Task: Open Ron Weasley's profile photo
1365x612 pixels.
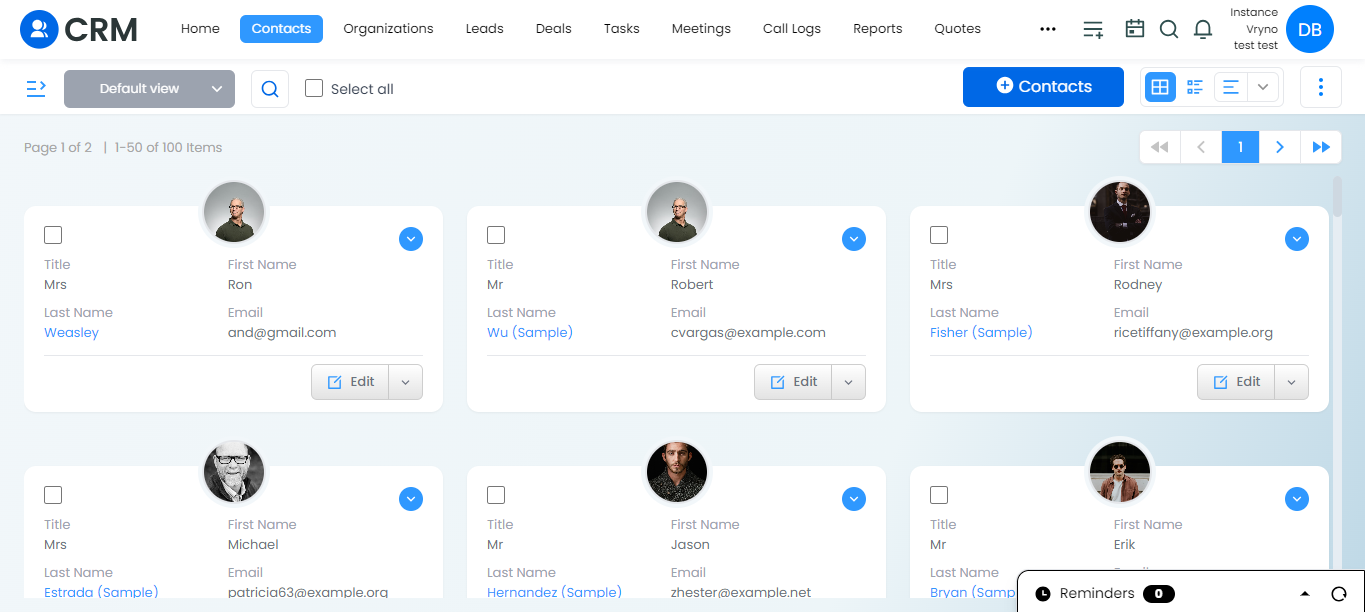Action: 234,212
